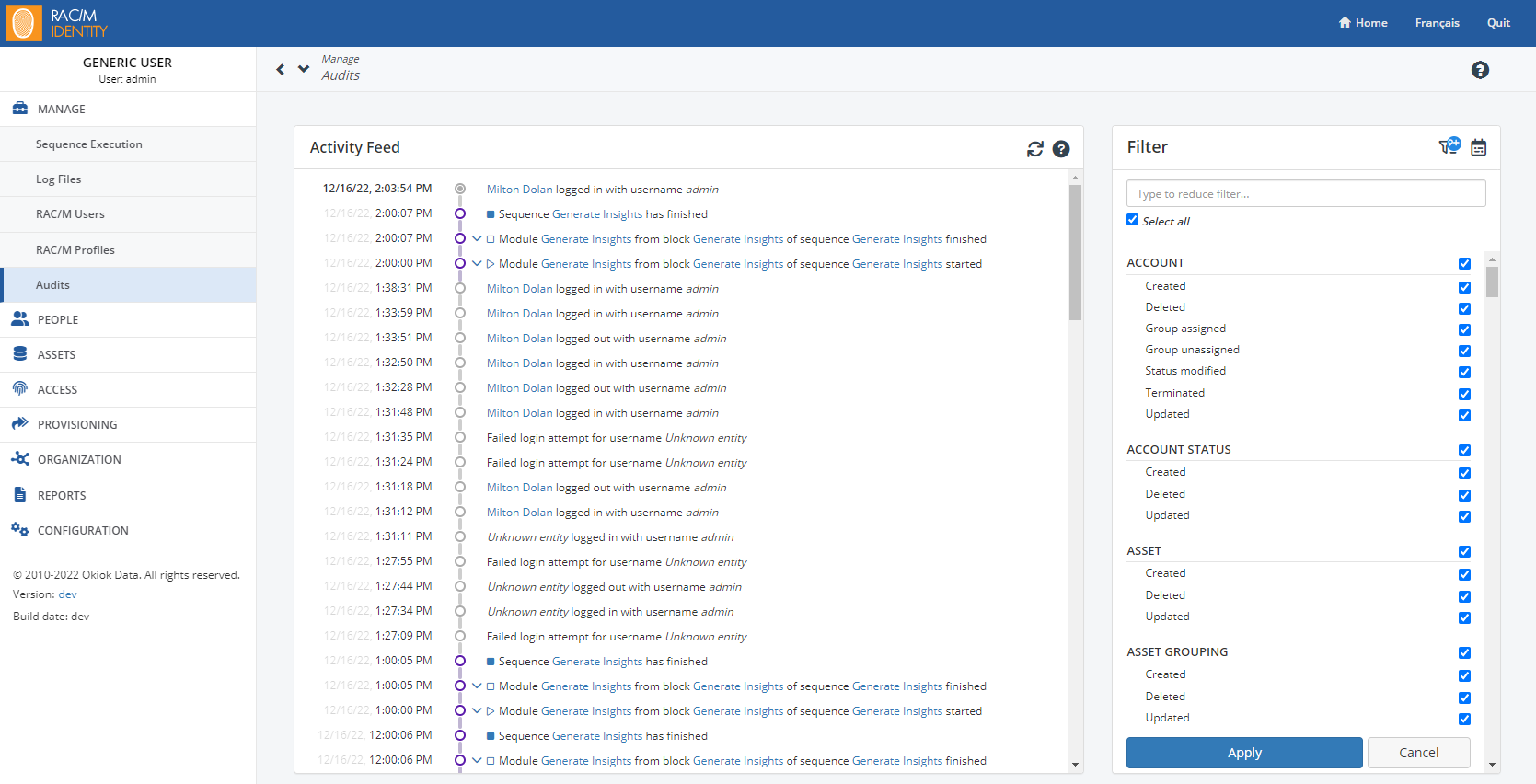Open Milton Dolan link in first feed entry
Viewport: 1536px width, 784px height.
tap(519, 190)
